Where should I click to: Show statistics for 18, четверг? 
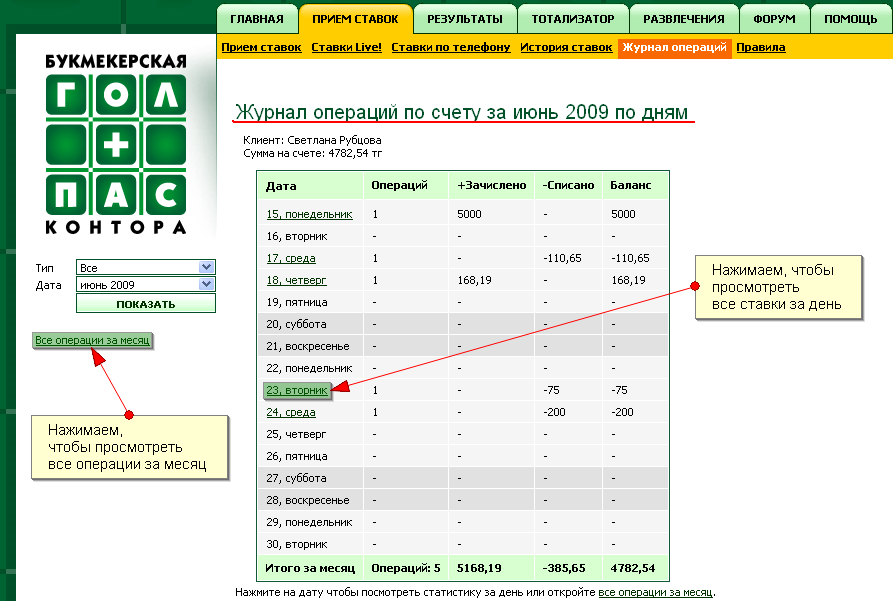coord(297,279)
